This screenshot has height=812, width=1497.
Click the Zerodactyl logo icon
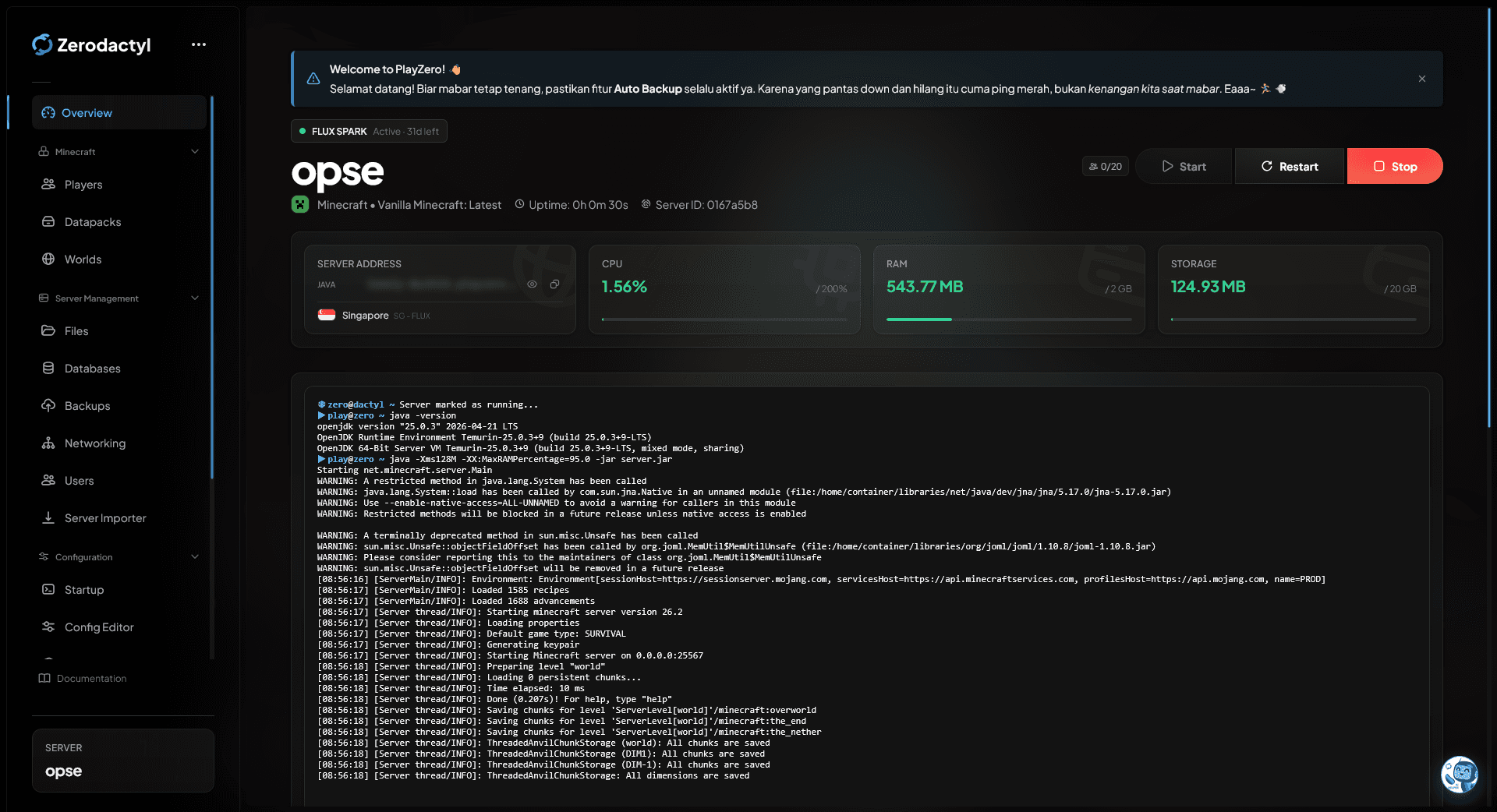tap(42, 44)
